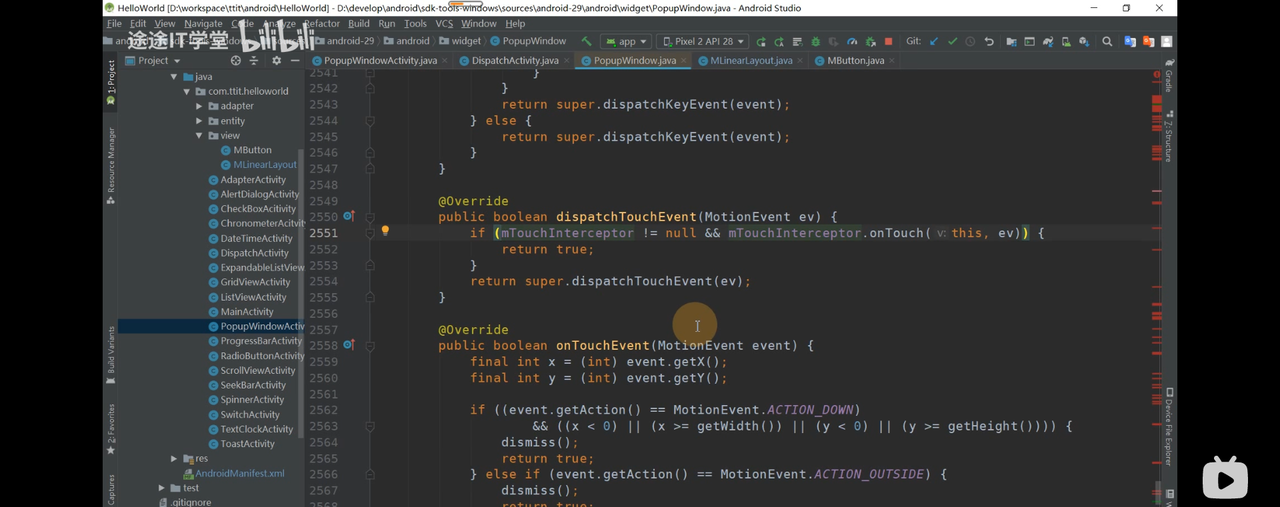Click the lightbulb intention icon on line 2551
1280x507 pixels.
coord(385,232)
